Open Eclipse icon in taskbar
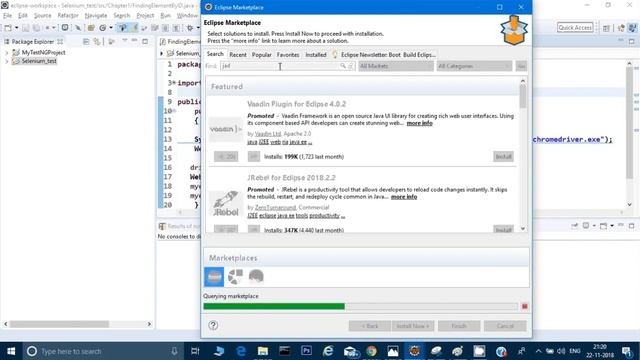 pos(415,351)
